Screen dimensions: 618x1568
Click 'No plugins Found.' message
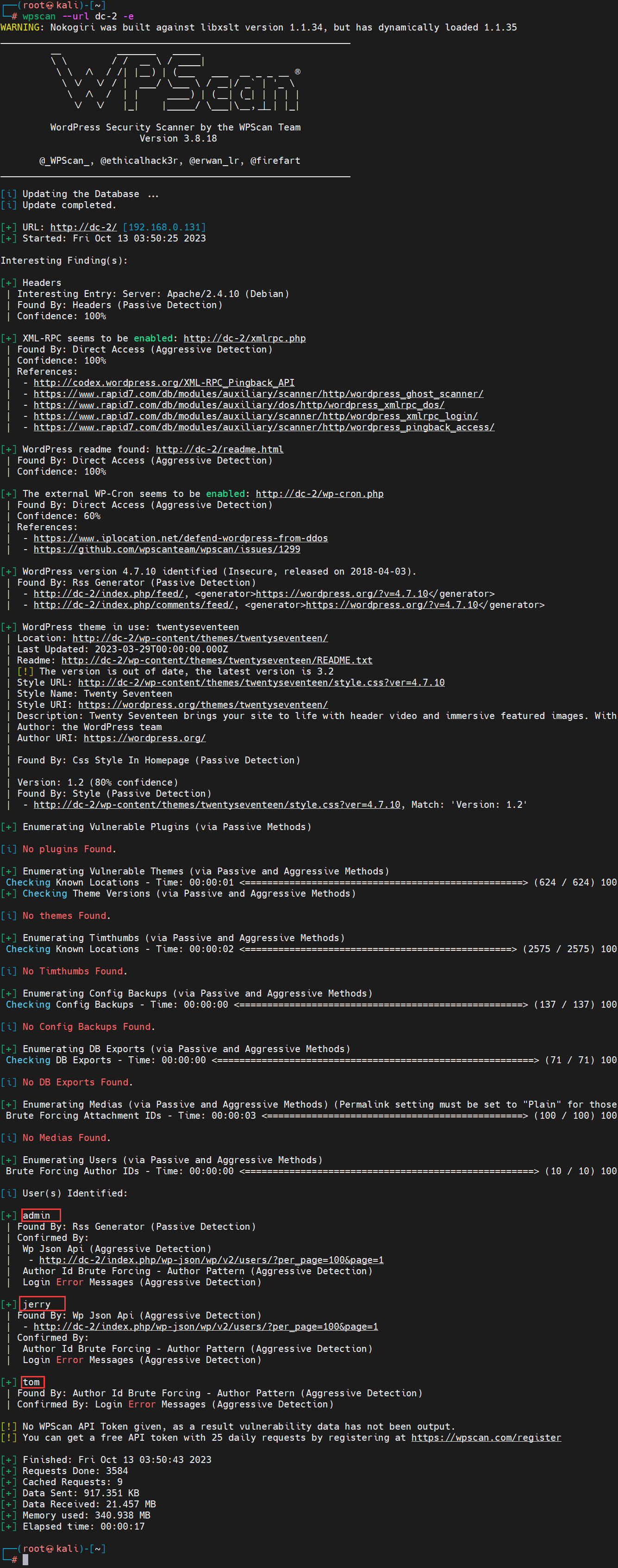pyautogui.click(x=69, y=849)
